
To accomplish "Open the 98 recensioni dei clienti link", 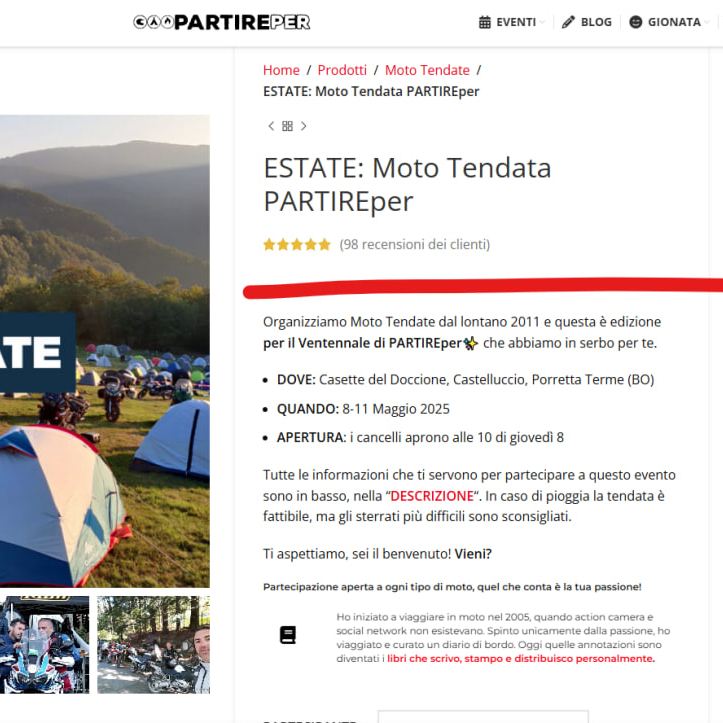I will [x=415, y=244].
